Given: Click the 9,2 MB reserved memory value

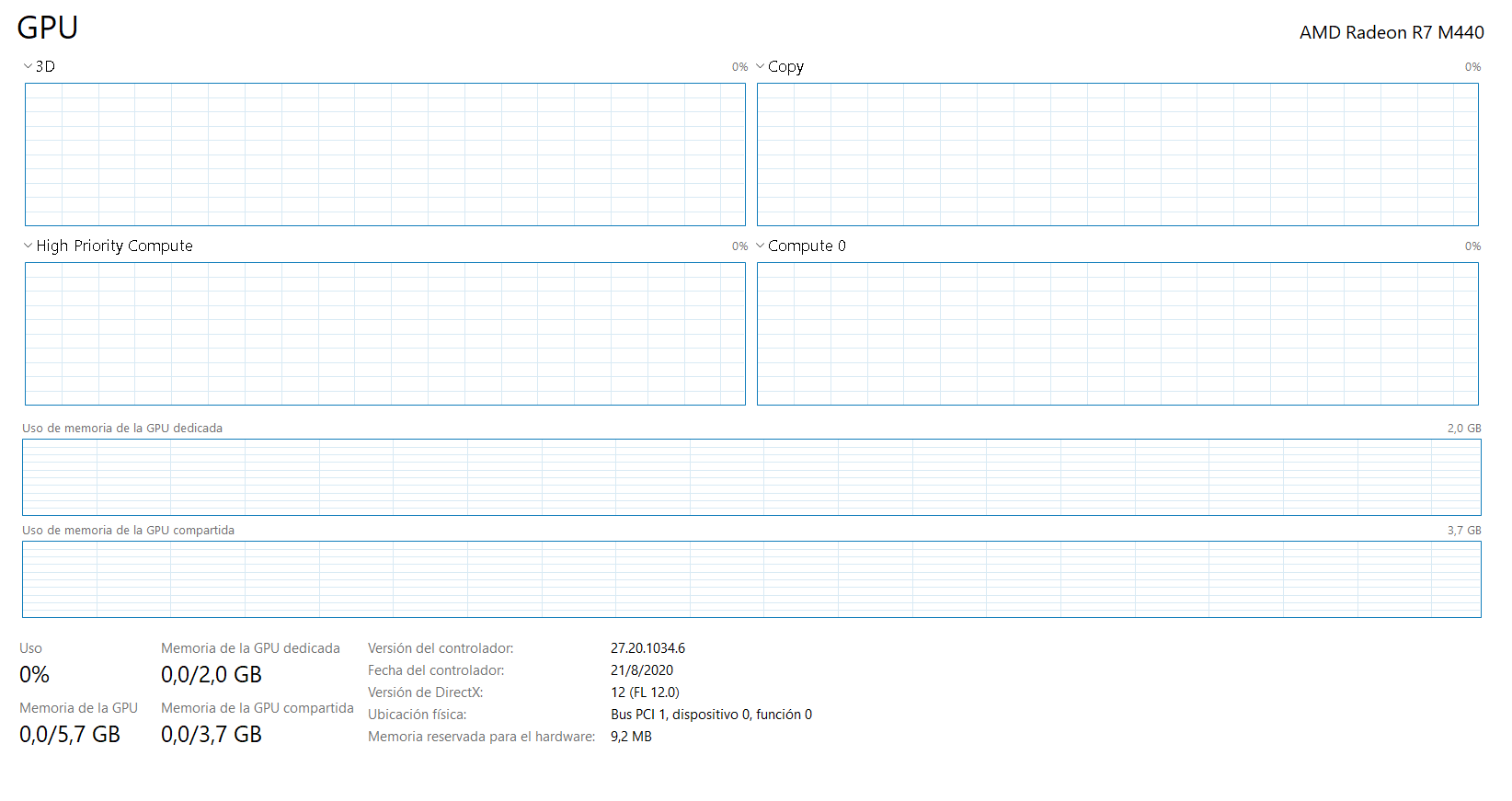Looking at the screenshot, I should click(x=631, y=737).
